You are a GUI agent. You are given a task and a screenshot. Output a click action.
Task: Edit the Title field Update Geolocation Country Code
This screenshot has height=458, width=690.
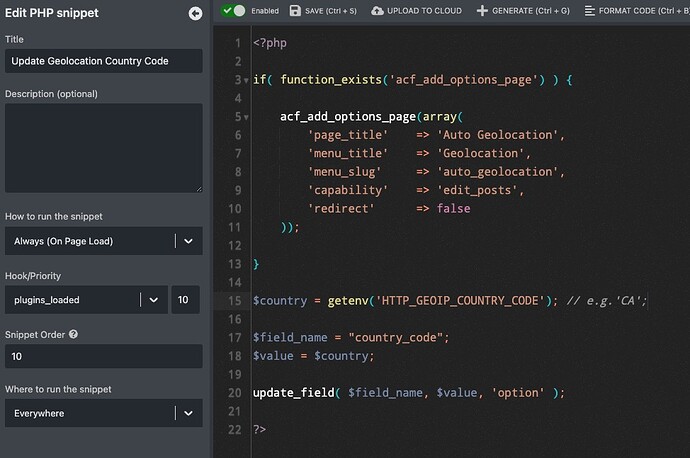(104, 61)
